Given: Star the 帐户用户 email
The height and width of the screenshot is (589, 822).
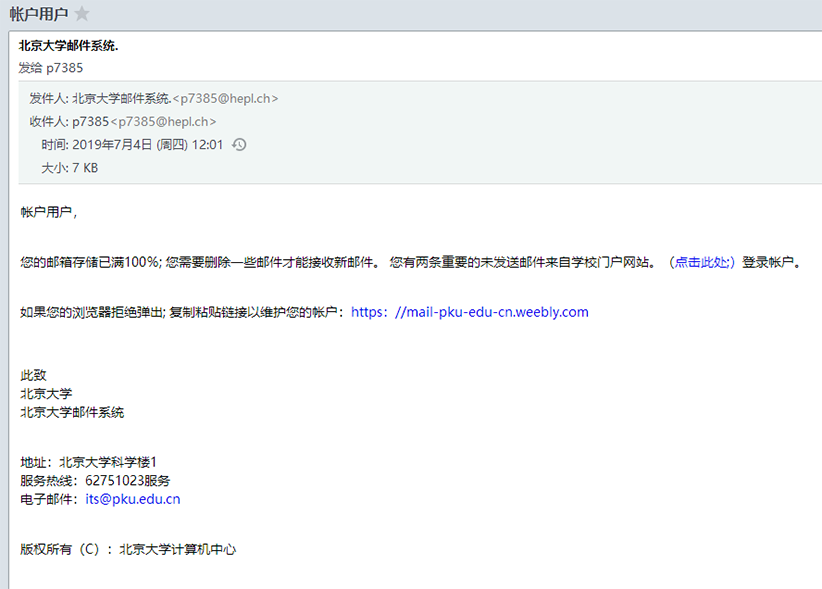Looking at the screenshot, I should coord(82,14).
